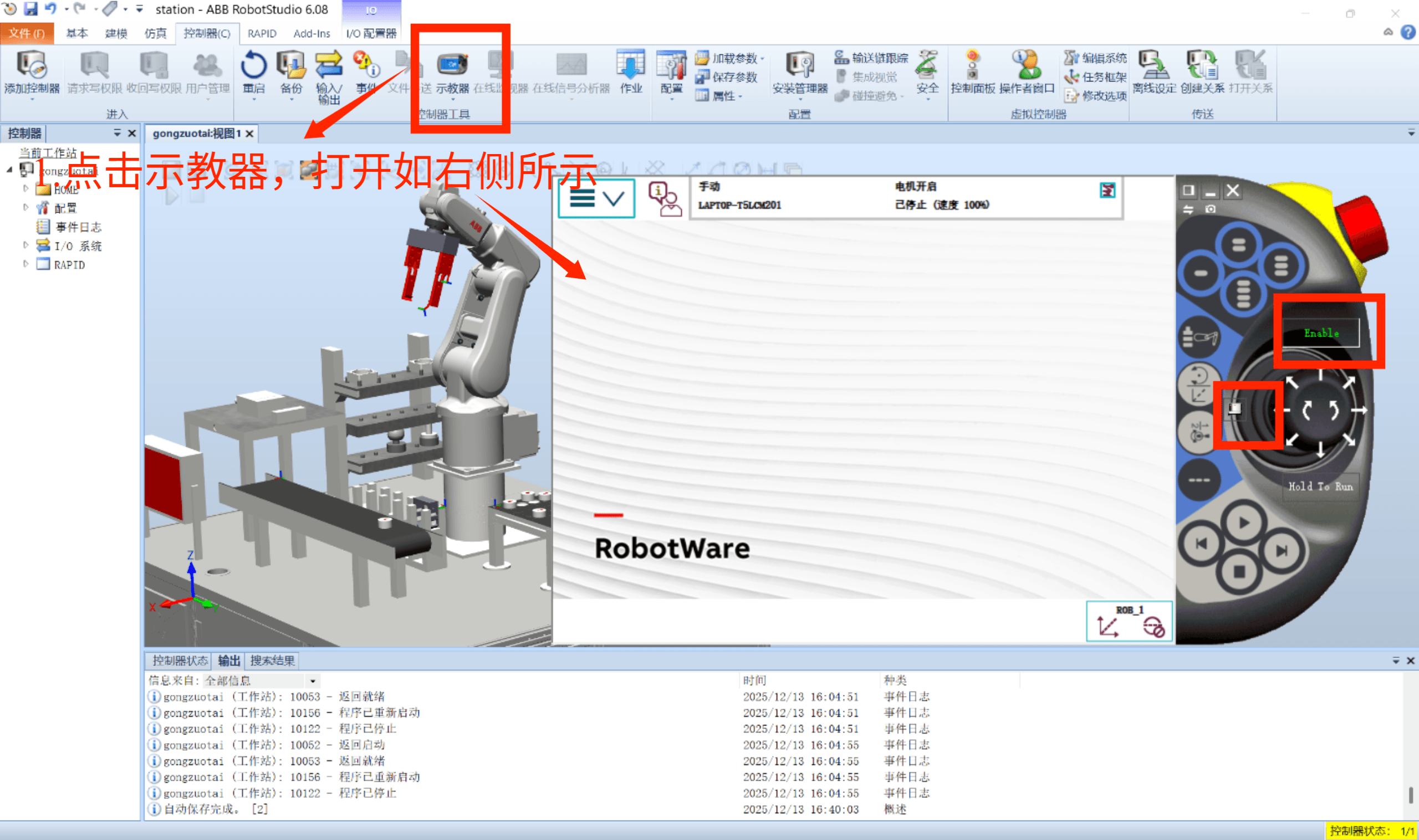Expand the I/O 系统 tree node

[x=25, y=245]
